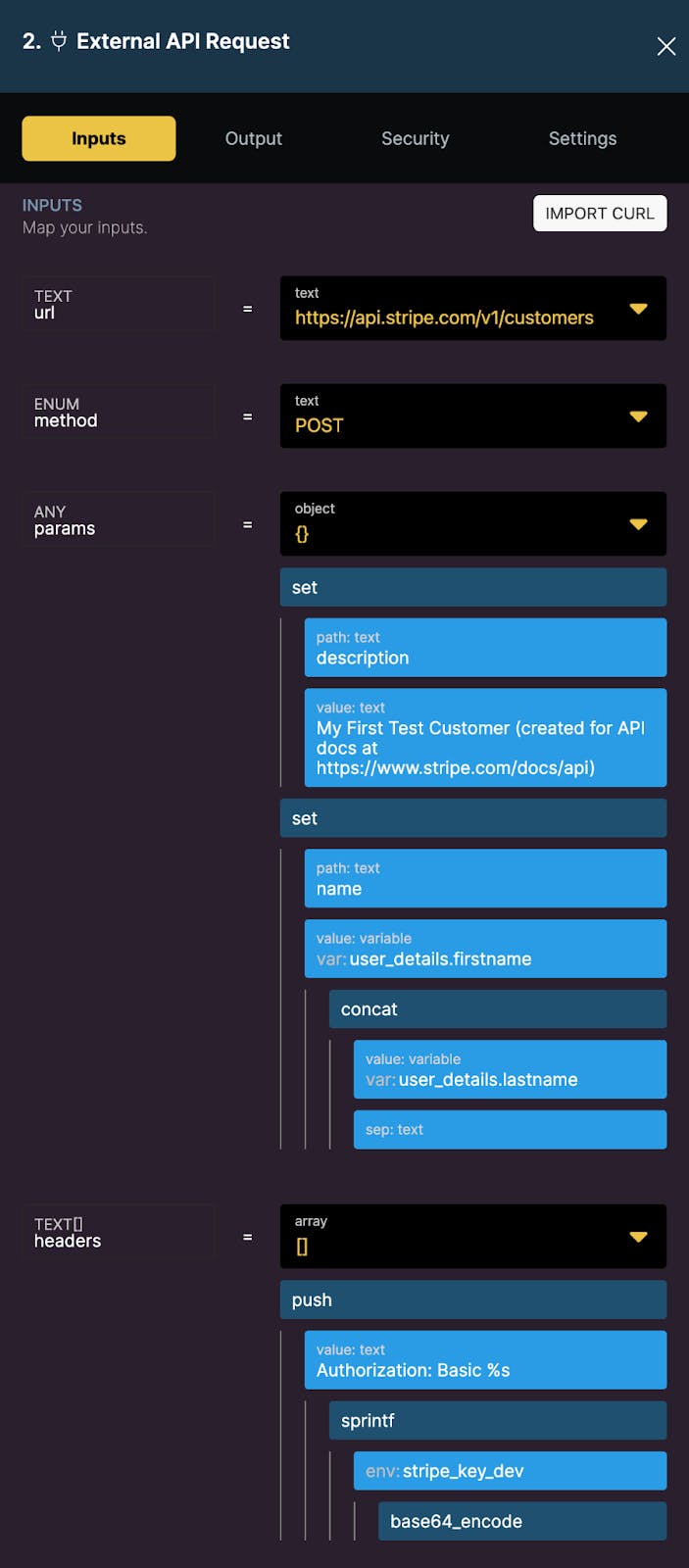Select the Inputs tab

click(x=99, y=138)
